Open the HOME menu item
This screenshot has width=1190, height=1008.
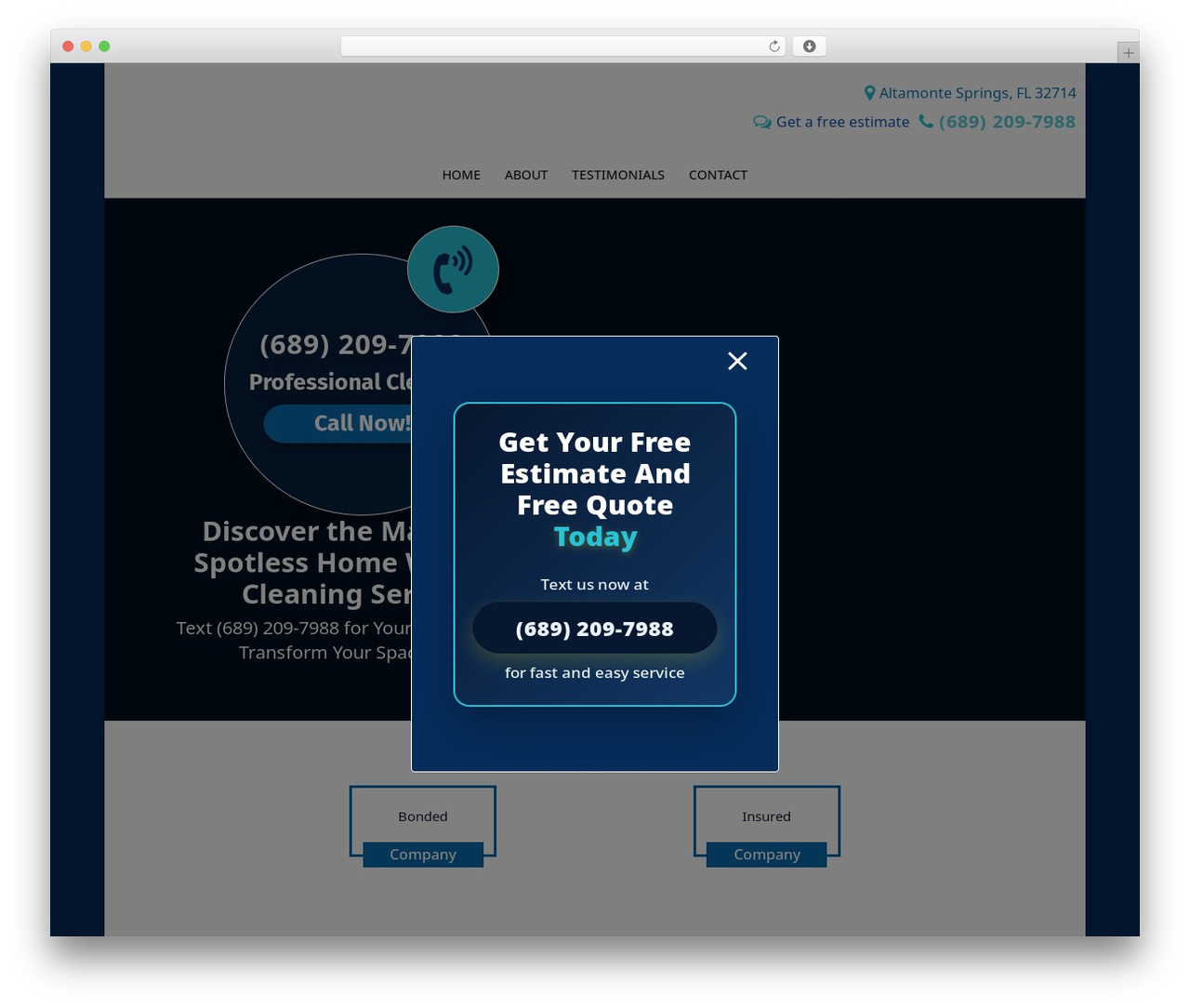(x=461, y=175)
